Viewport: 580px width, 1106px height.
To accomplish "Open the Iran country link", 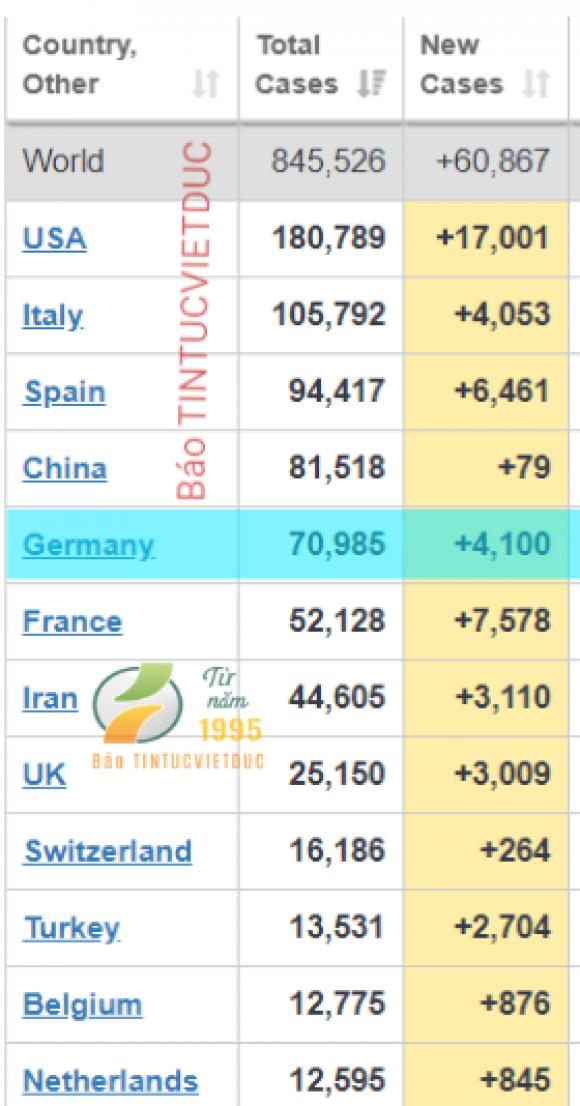I will (49, 698).
